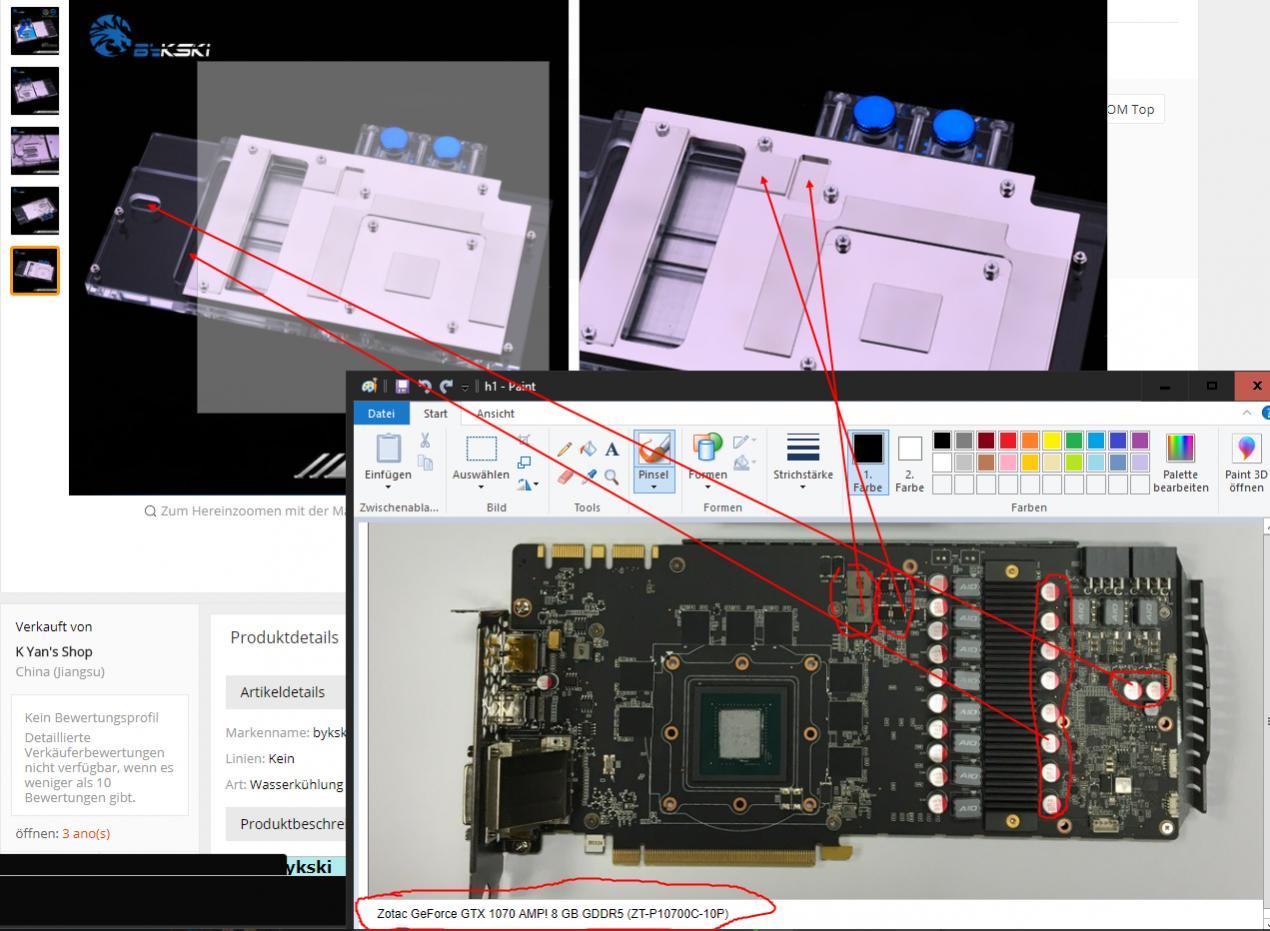Expand the Auswählen dropdown arrow
1270x931 pixels.
click(481, 488)
